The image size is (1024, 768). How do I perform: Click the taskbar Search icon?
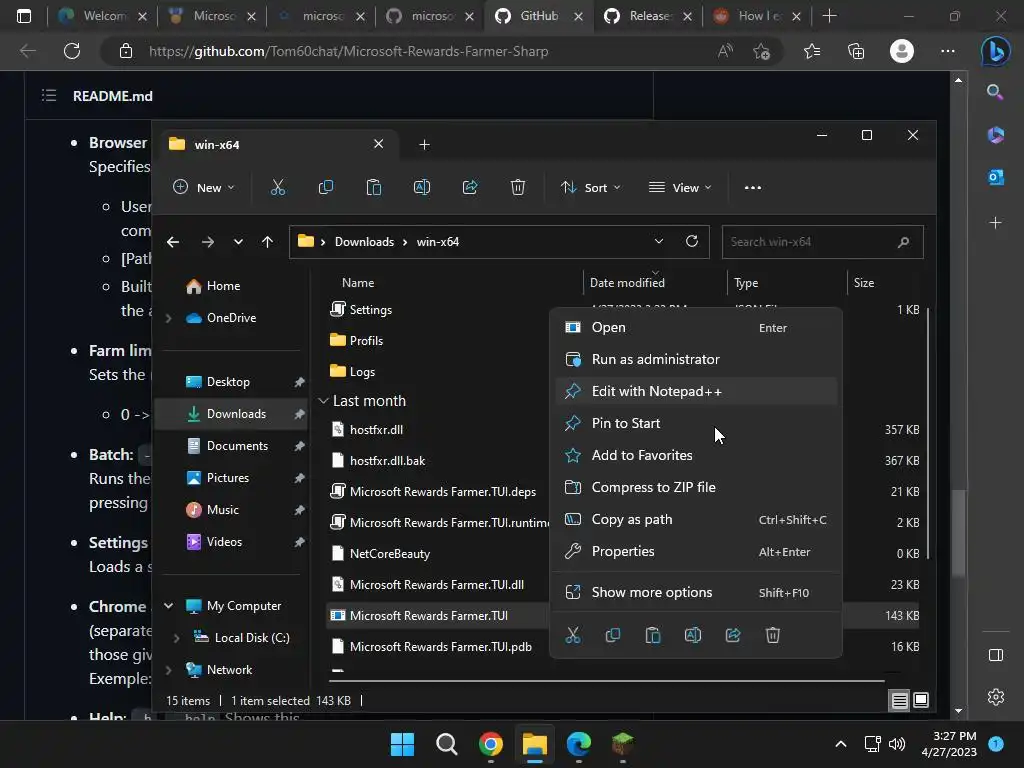point(447,744)
